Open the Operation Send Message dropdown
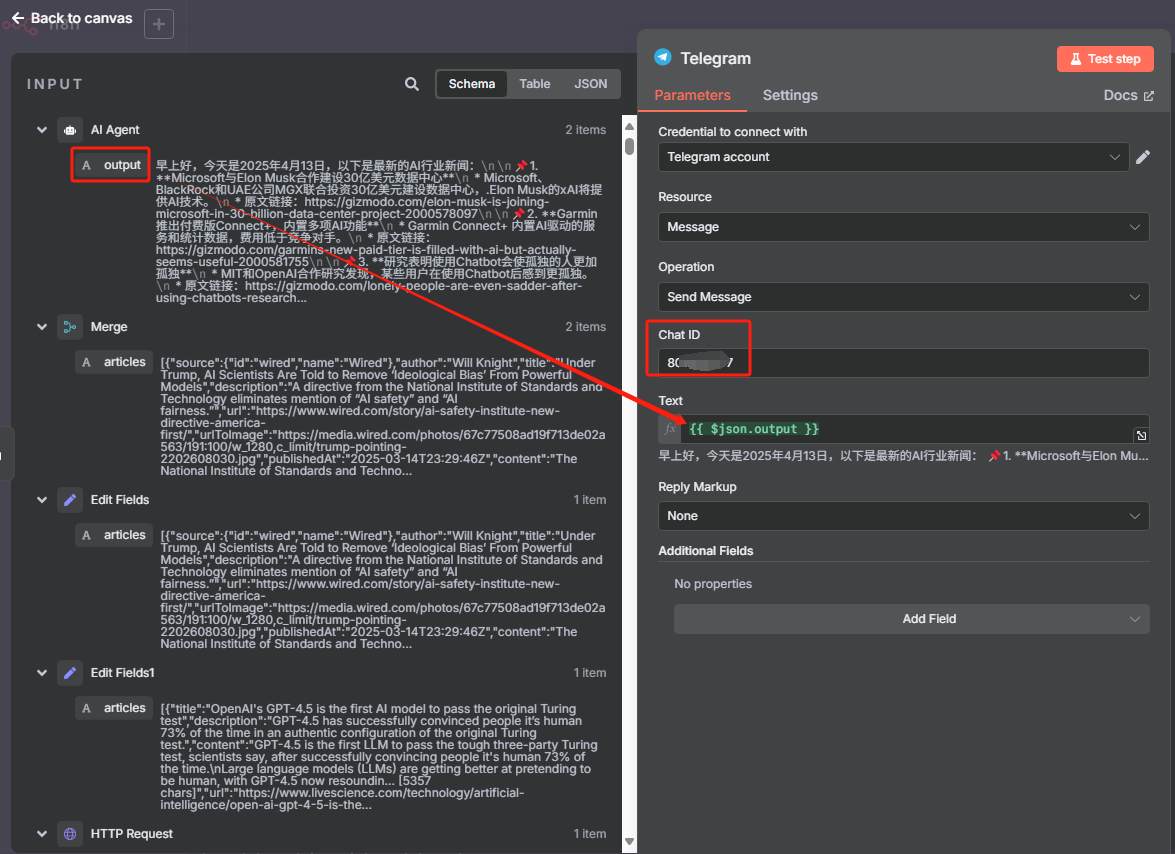Screen dimensions: 1175x854 tap(903, 297)
